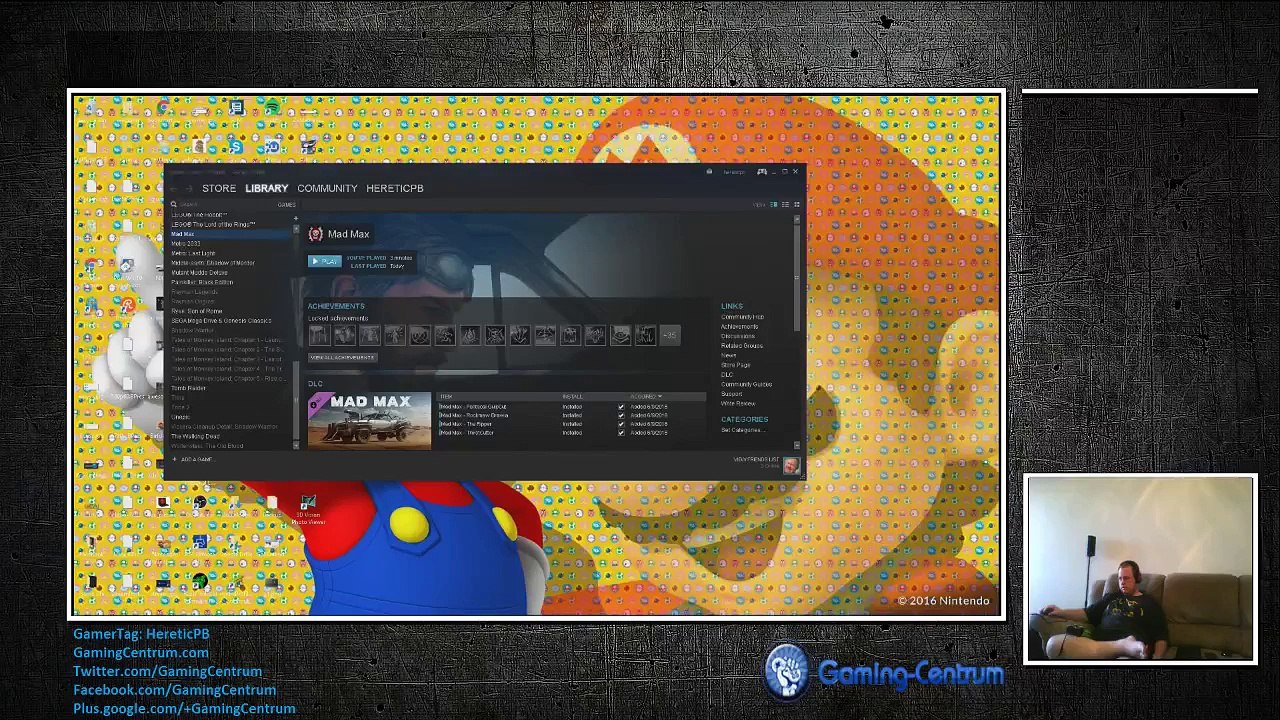Click the second locked achievement icon

(x=344, y=335)
